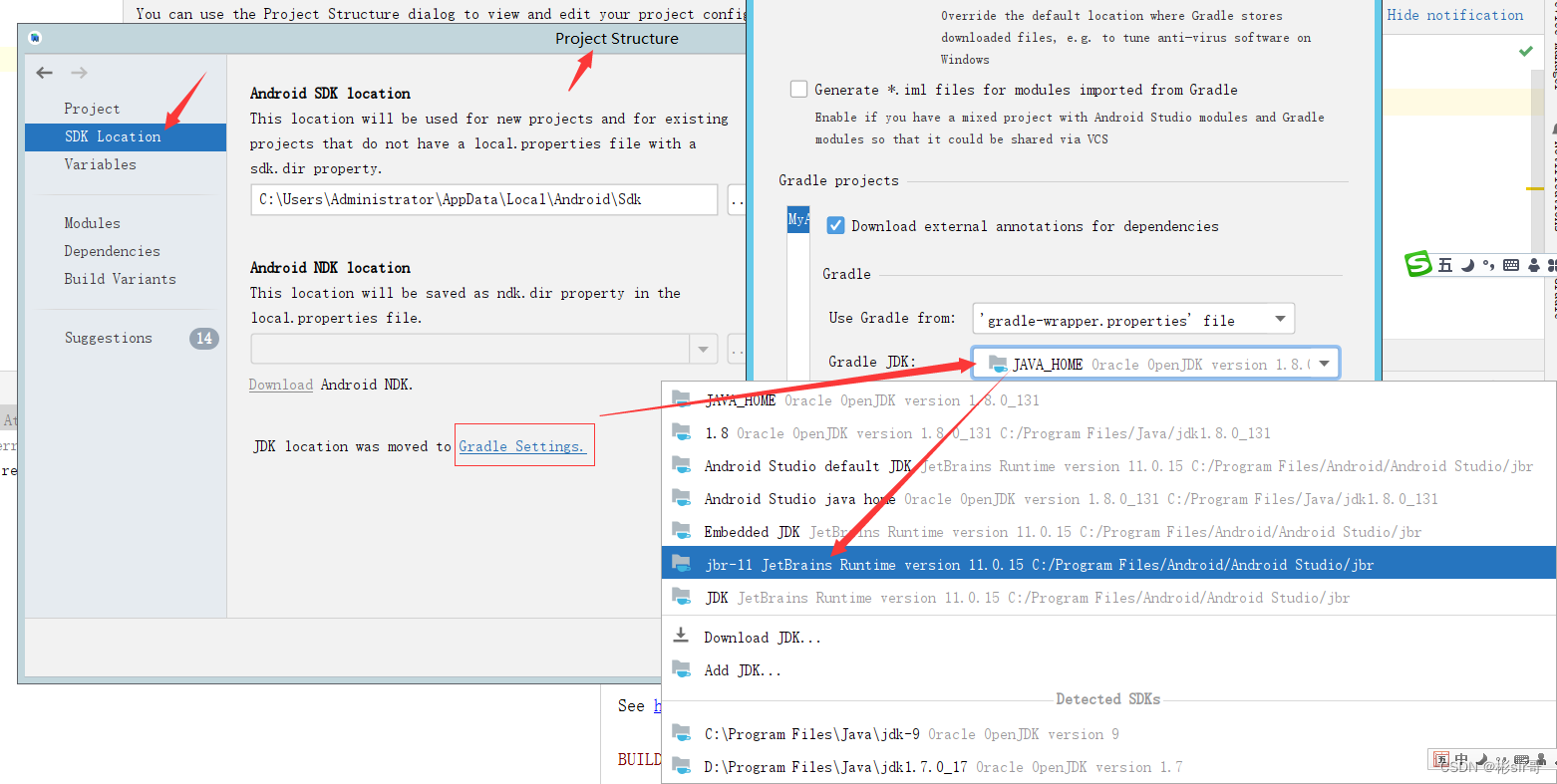This screenshot has height=784, width=1557.
Task: Click the Hide notification link
Action: [1455, 15]
